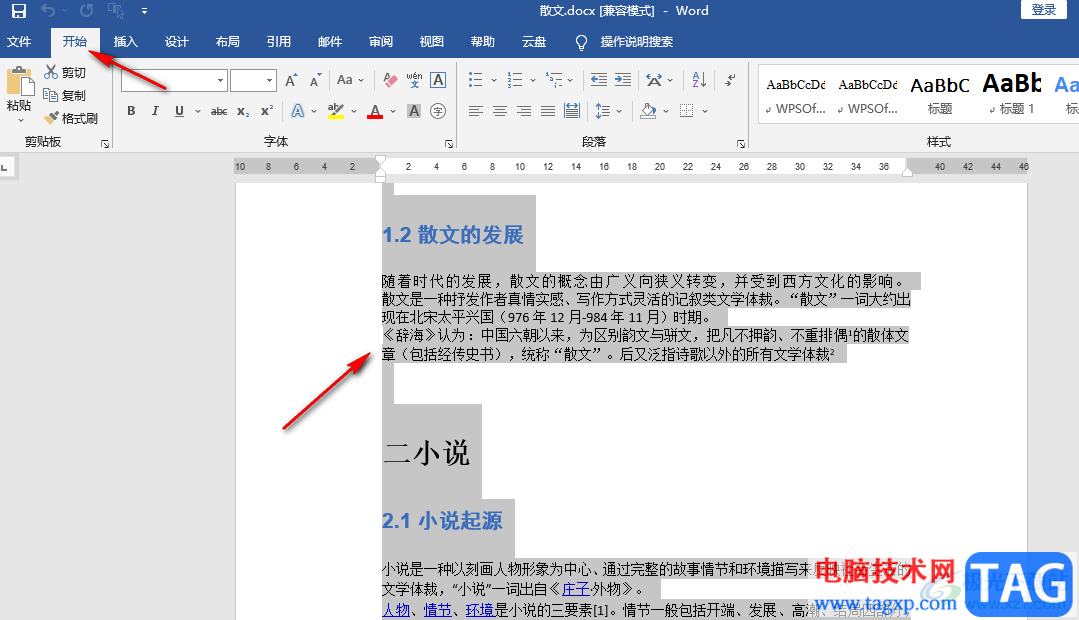Viewport: 1079px width, 620px height.
Task: Undo the last action
Action: pyautogui.click(x=47, y=10)
